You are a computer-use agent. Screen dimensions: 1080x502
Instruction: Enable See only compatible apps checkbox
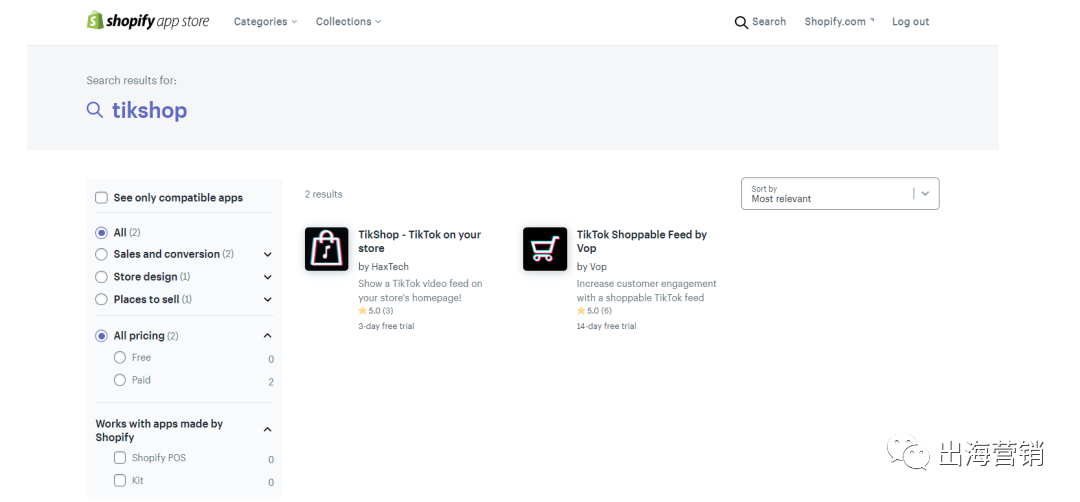point(101,198)
